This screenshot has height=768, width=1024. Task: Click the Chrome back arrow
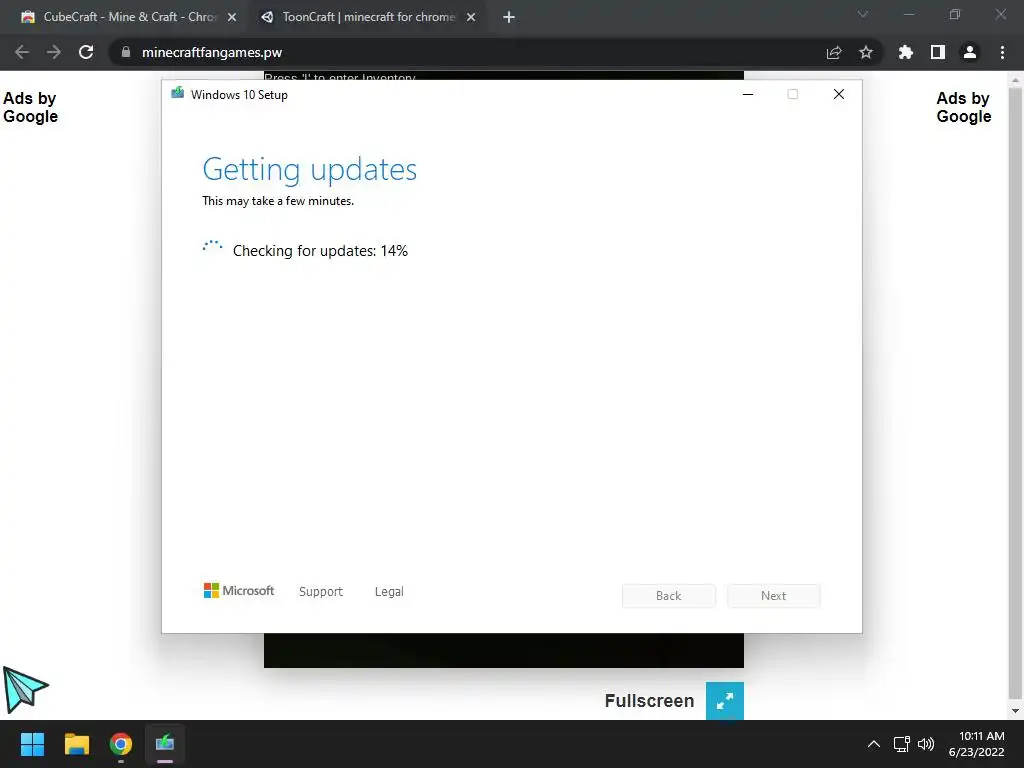click(22, 52)
